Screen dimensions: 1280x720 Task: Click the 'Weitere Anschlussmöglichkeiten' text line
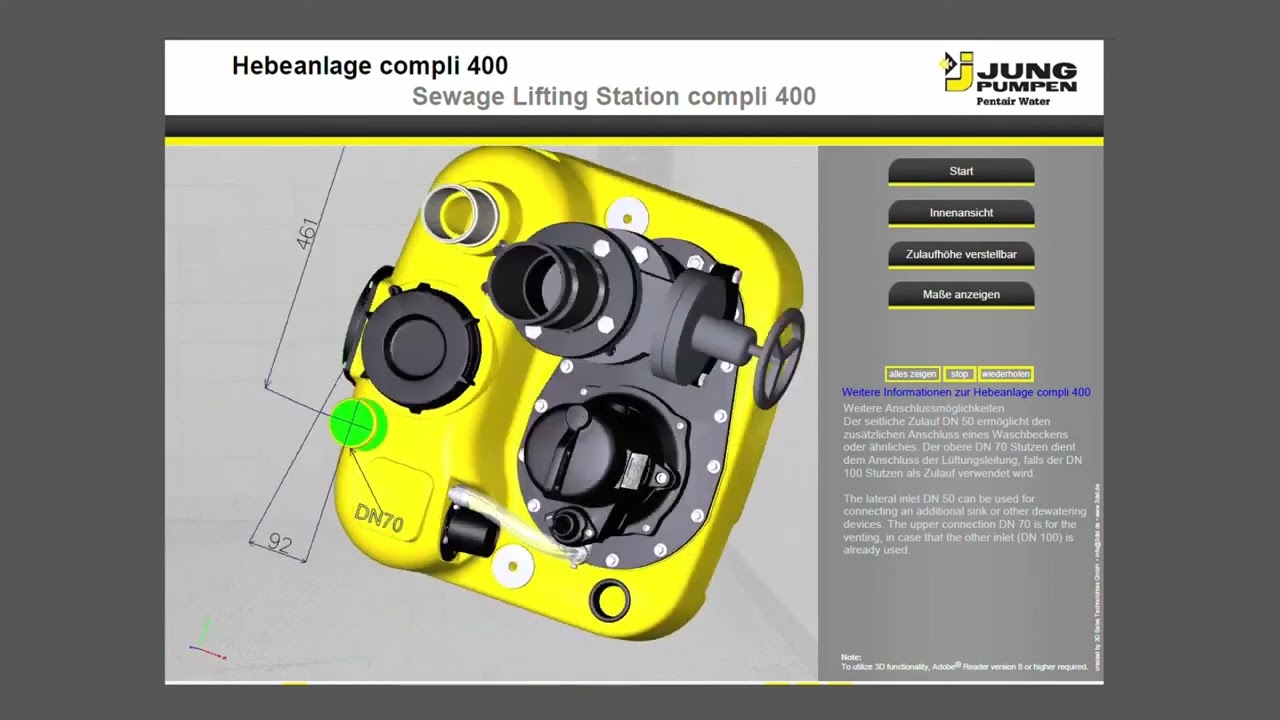(923, 408)
